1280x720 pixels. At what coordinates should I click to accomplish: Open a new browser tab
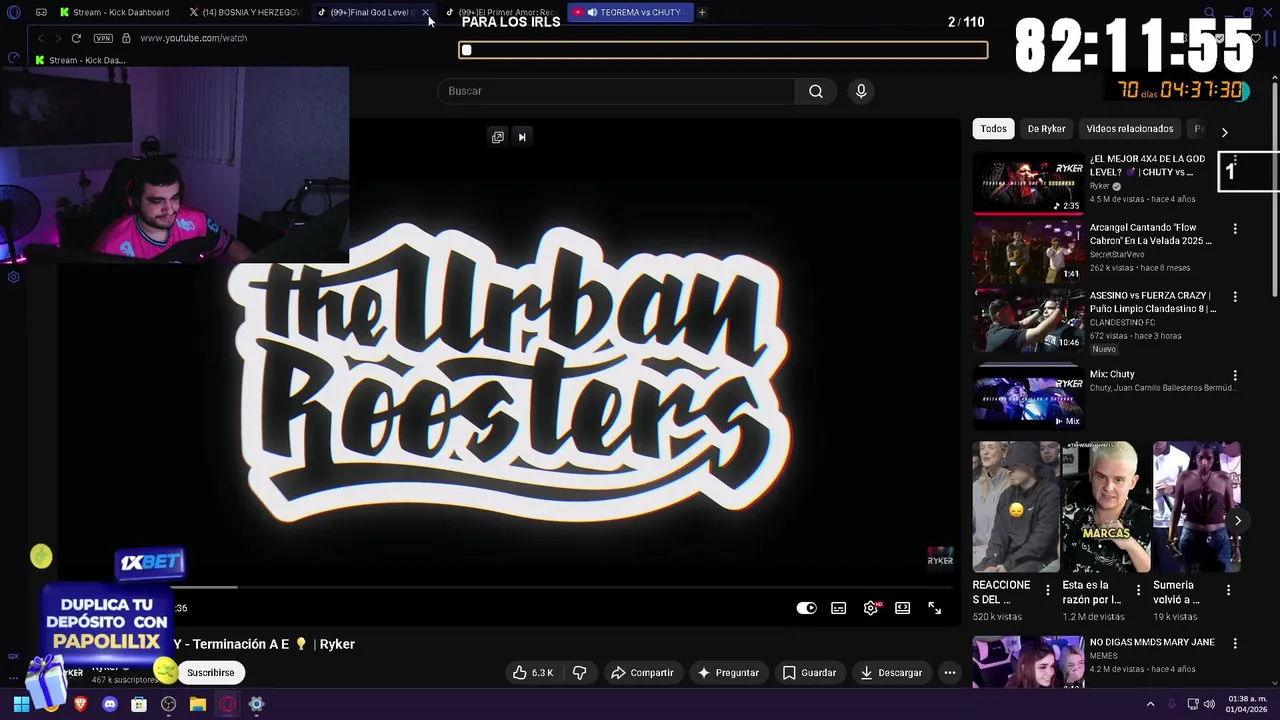pyautogui.click(x=702, y=12)
